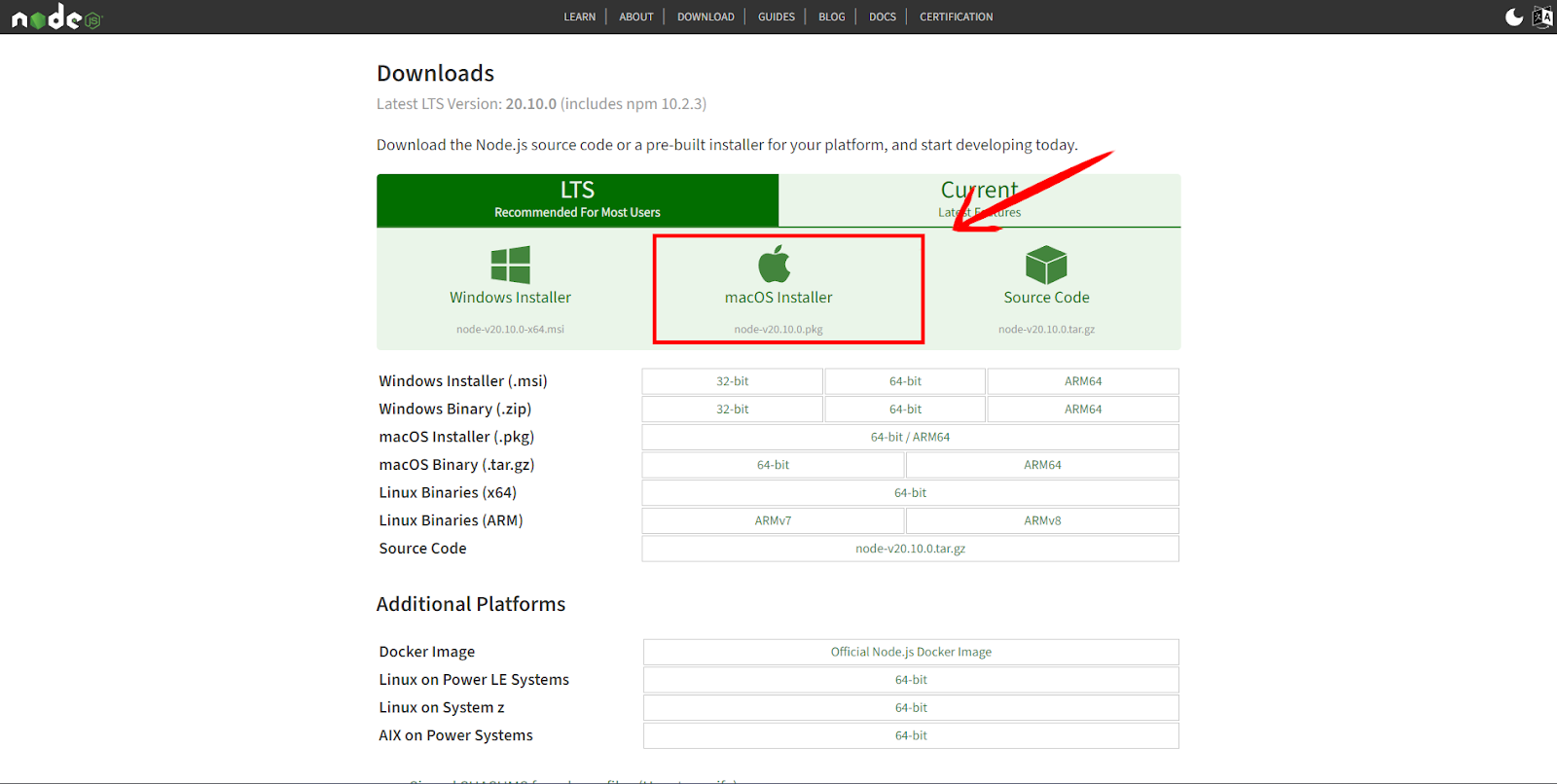Viewport: 1557px width, 784px height.
Task: Click the Windows Installer link text
Action: click(x=510, y=298)
